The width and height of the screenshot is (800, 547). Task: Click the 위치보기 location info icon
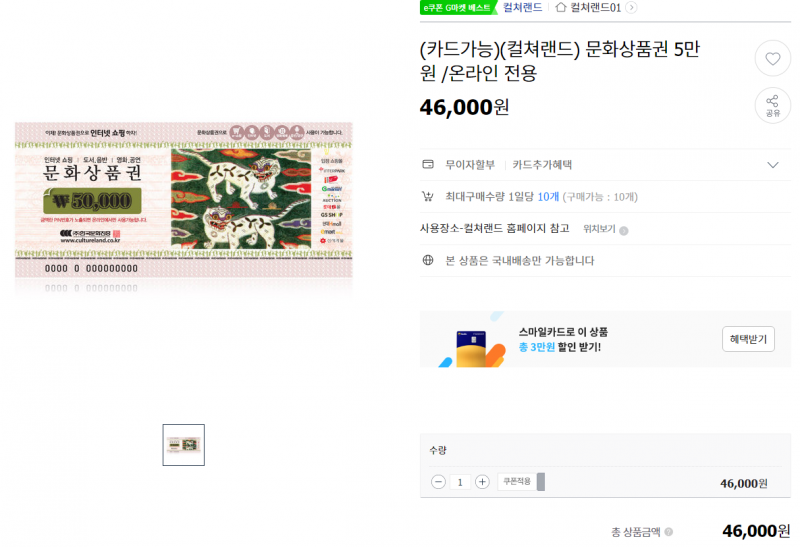(623, 231)
